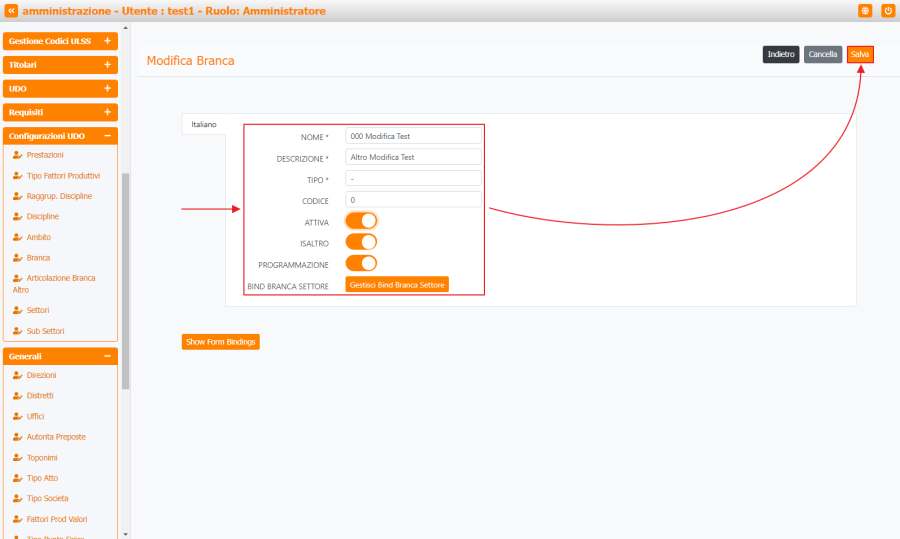Open the Branca menu item

pyautogui.click(x=38, y=258)
